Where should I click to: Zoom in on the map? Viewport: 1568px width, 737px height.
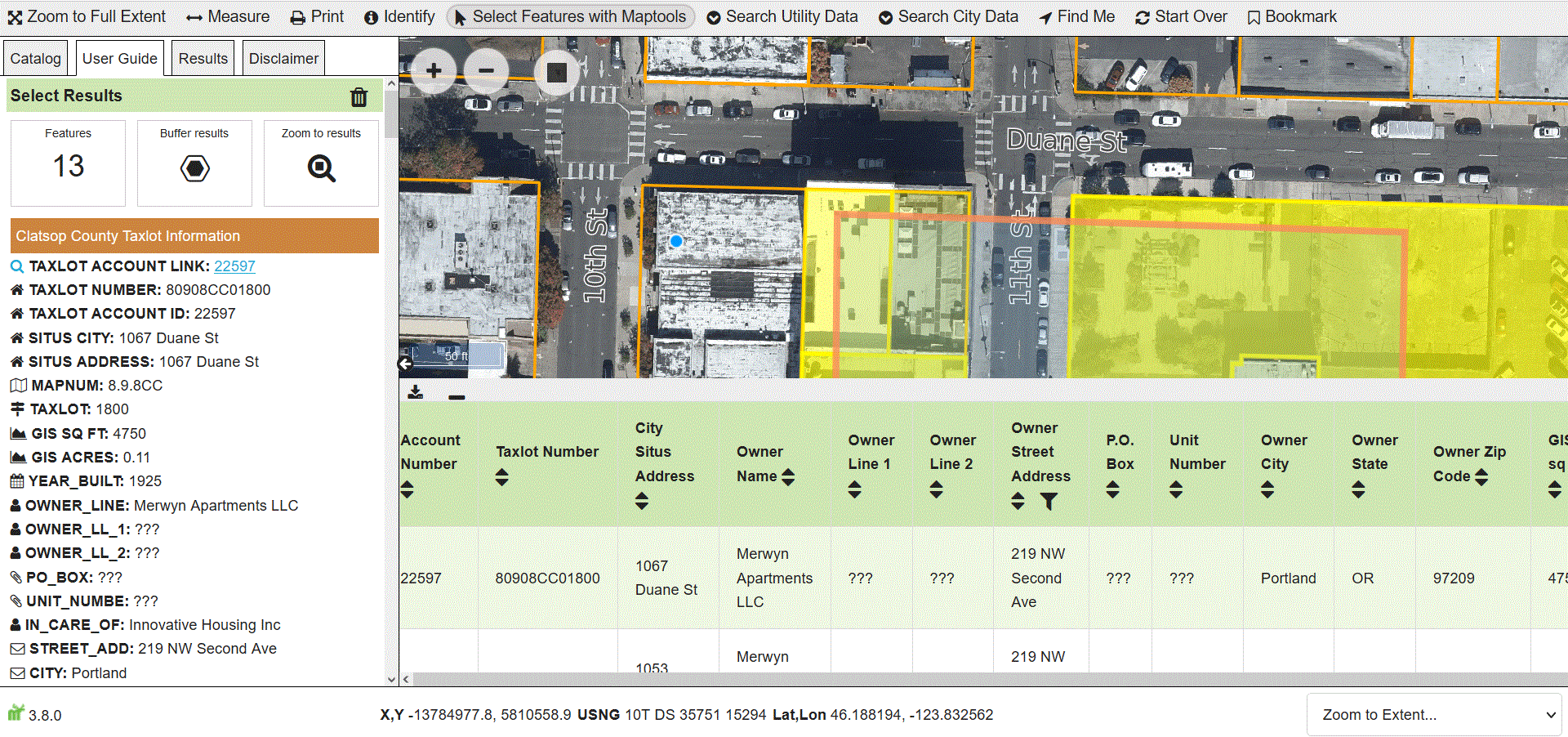point(434,71)
